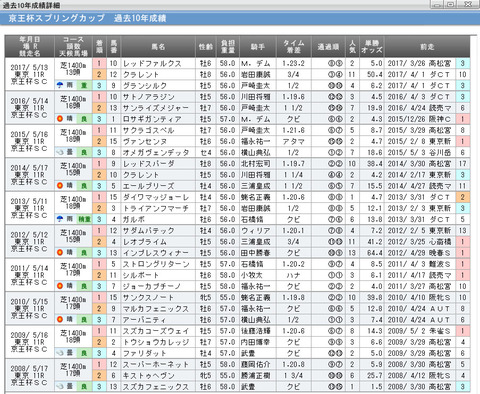Select horse name マルカフェニックス
Image resolution: width=480 pixels, height=394 pixels.
click(156, 309)
